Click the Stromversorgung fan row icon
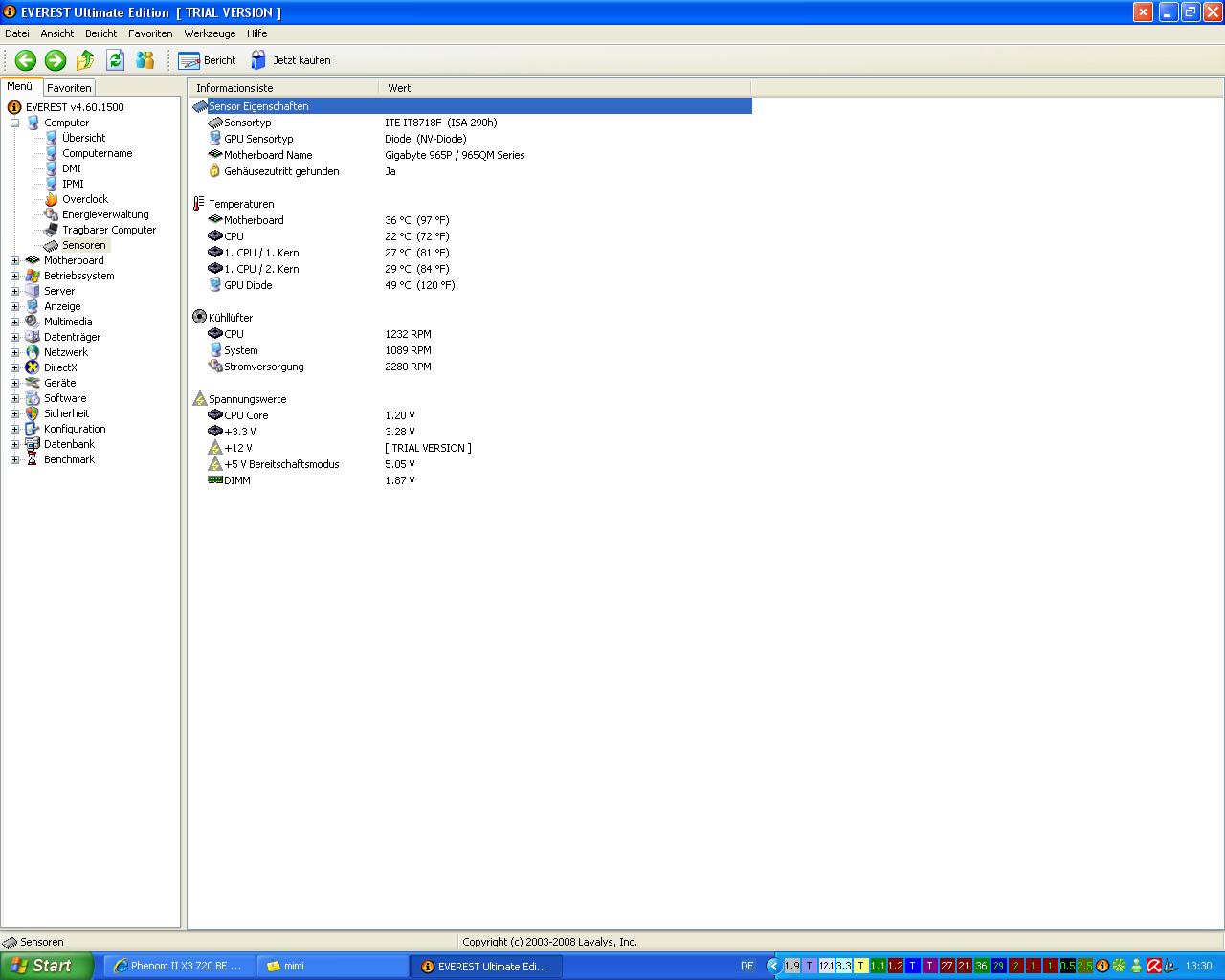 (215, 367)
